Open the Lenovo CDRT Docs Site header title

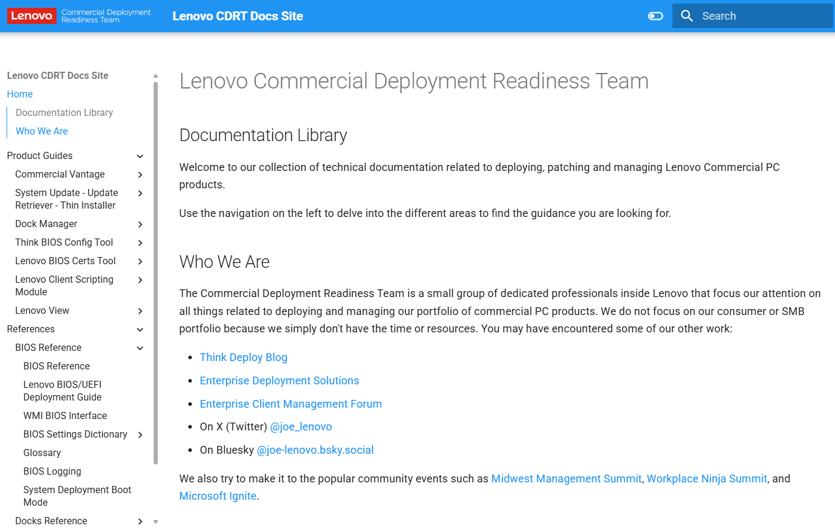(238, 16)
